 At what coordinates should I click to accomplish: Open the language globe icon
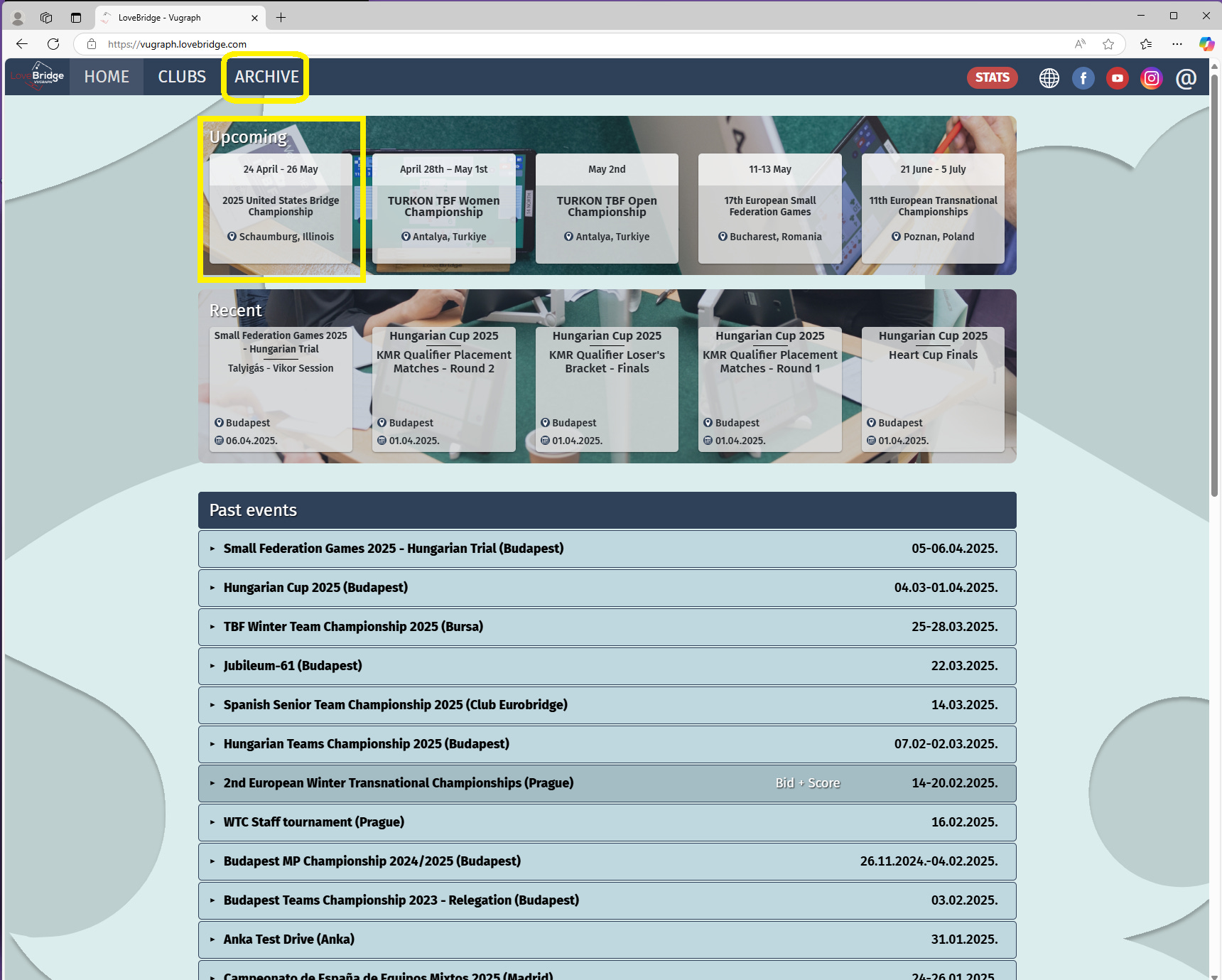click(1049, 78)
